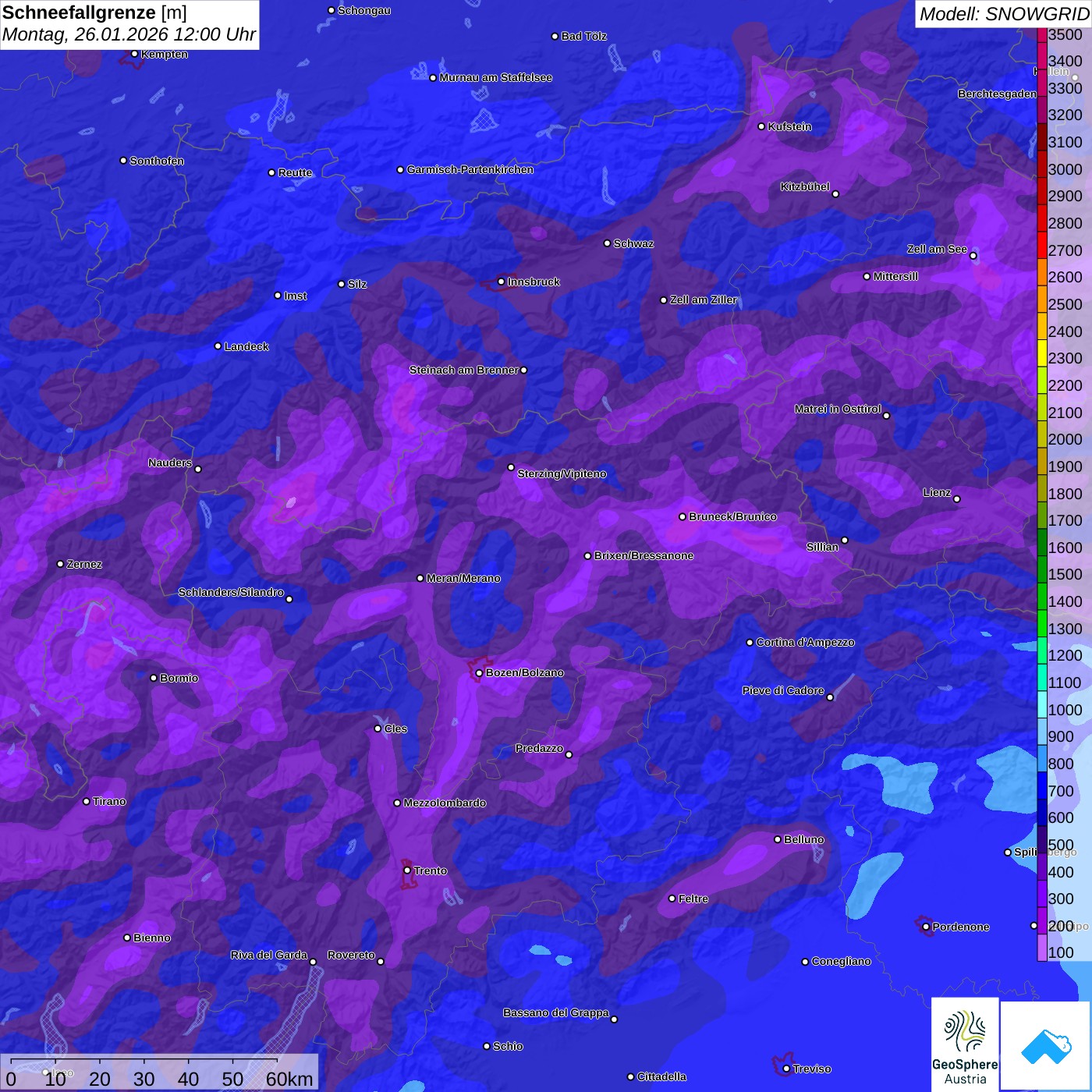Click the 1500 legend value
Screen dimensions: 1092x1092
pos(1065,574)
